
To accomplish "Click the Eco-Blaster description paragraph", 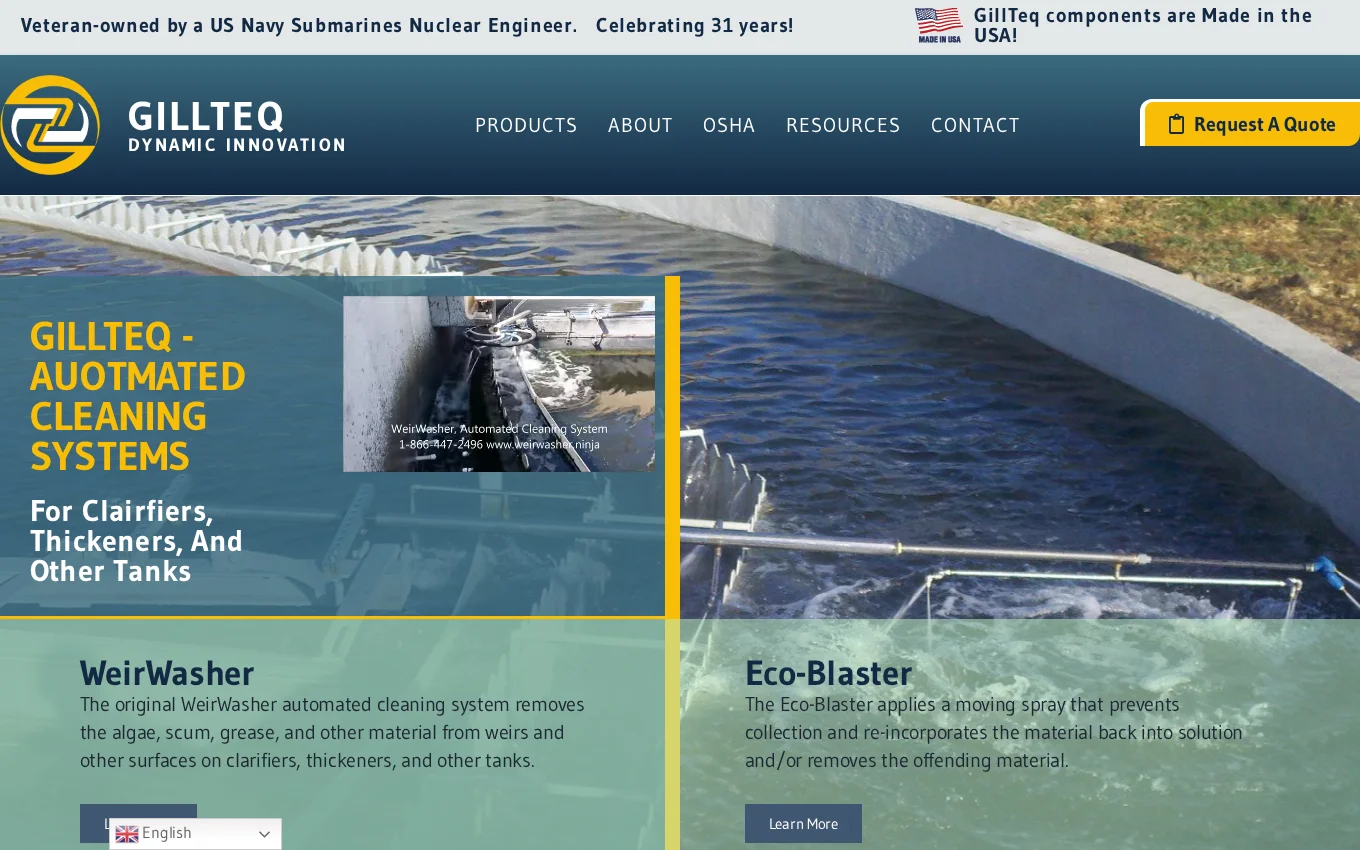I will coord(994,732).
